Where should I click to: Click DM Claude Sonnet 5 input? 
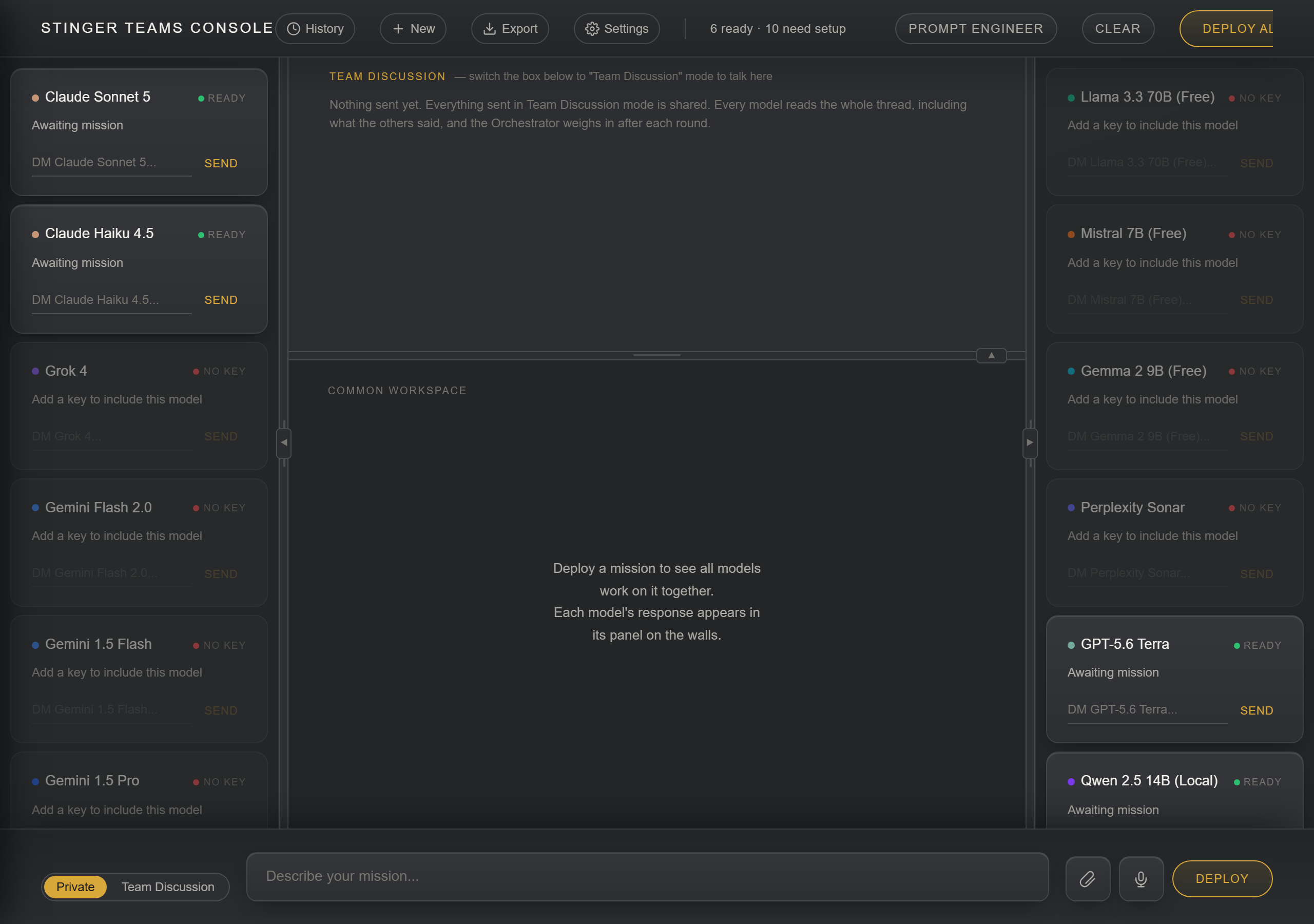click(x=111, y=163)
